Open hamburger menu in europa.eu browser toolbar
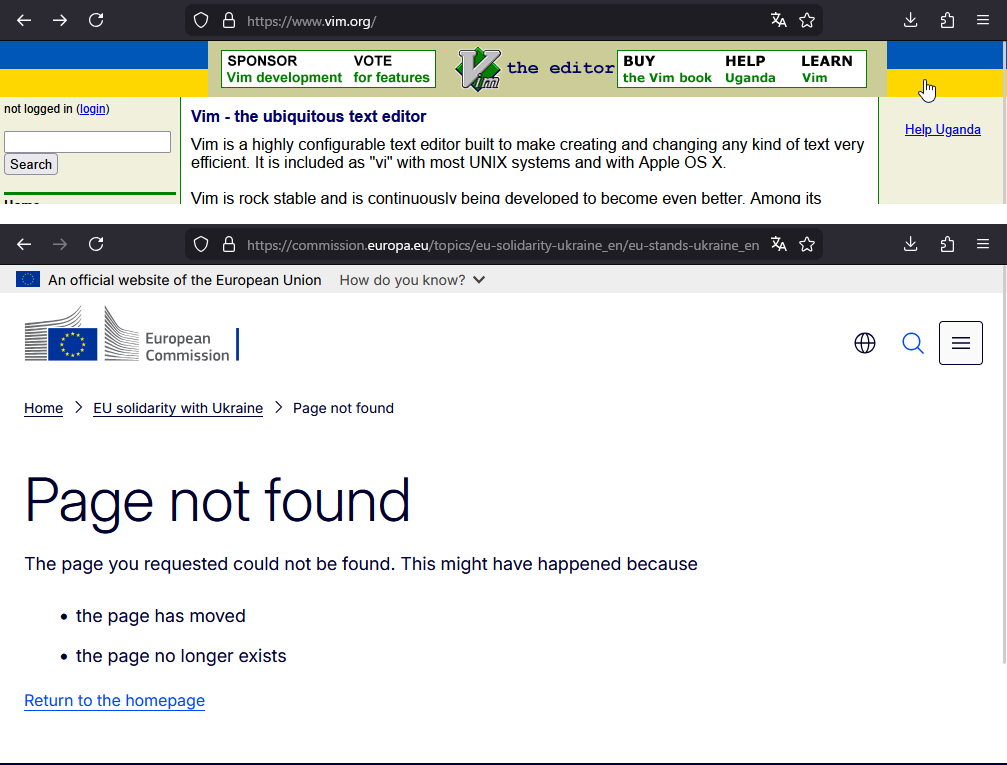The width and height of the screenshot is (1007, 765). (983, 244)
